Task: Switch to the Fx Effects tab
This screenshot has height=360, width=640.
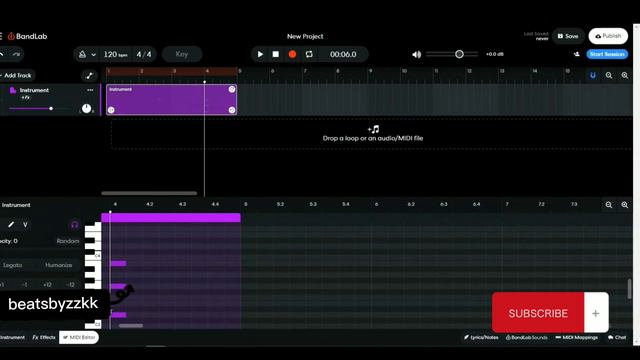Action: pos(44,338)
